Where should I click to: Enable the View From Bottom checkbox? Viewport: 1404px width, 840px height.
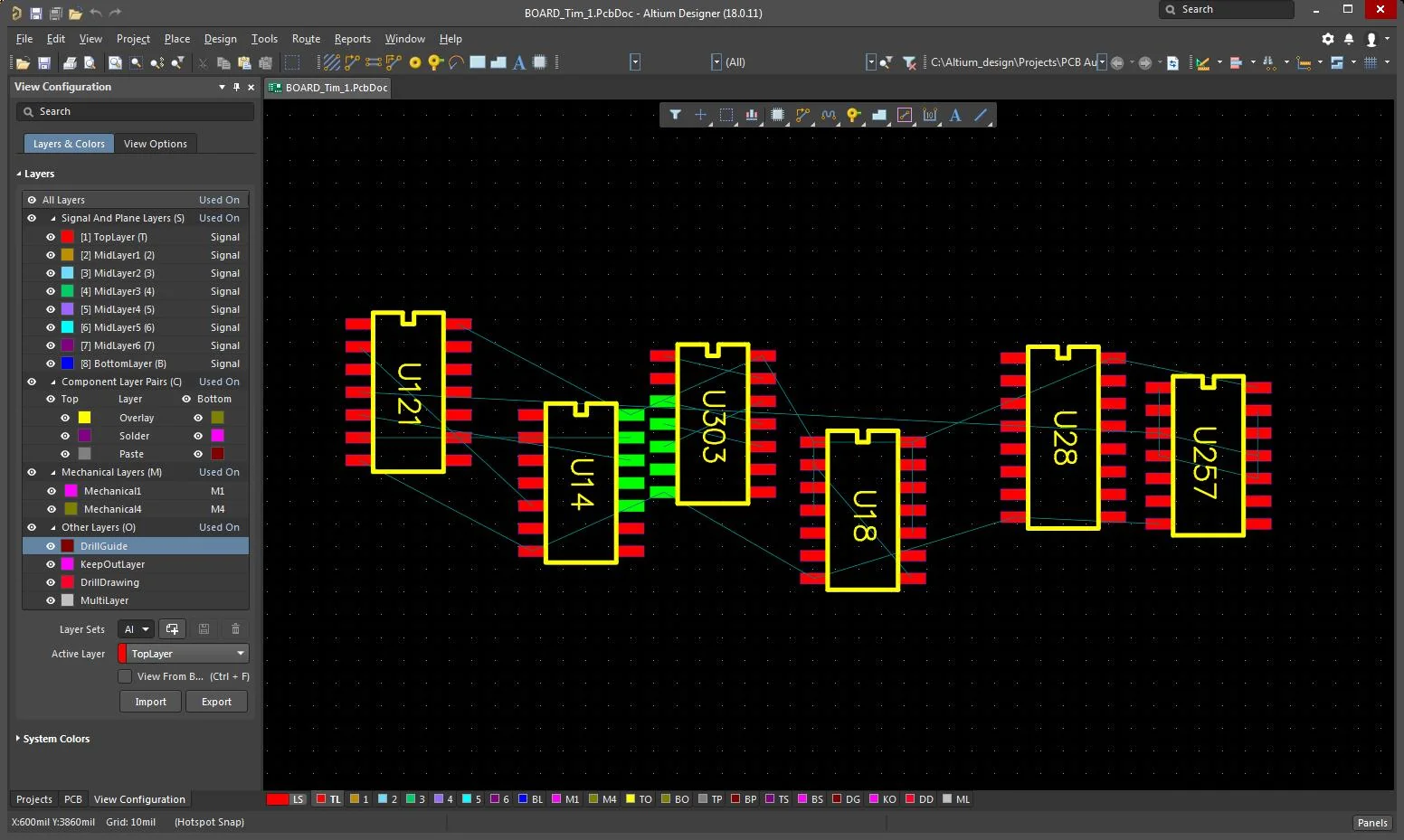(125, 675)
